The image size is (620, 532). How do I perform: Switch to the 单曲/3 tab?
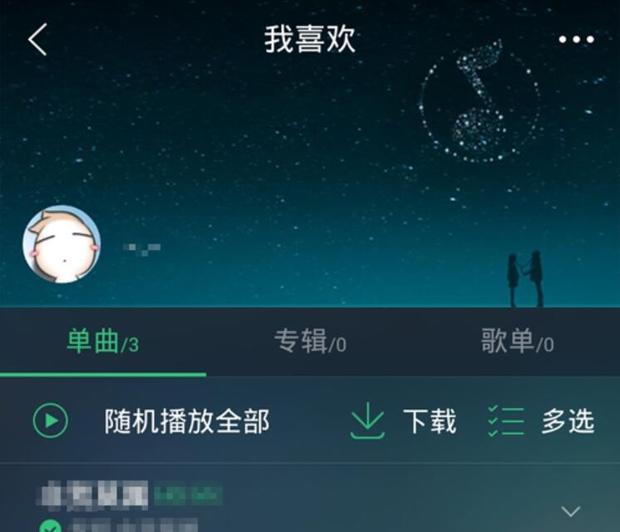tap(103, 341)
